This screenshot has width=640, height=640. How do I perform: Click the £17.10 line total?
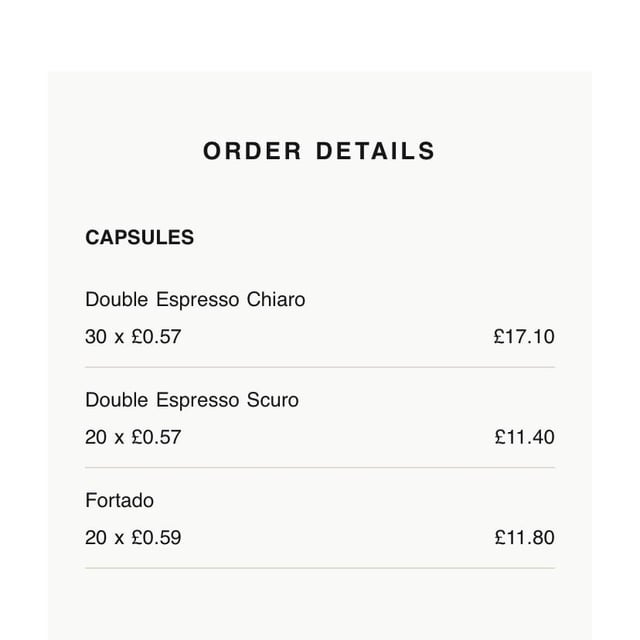coord(523,337)
